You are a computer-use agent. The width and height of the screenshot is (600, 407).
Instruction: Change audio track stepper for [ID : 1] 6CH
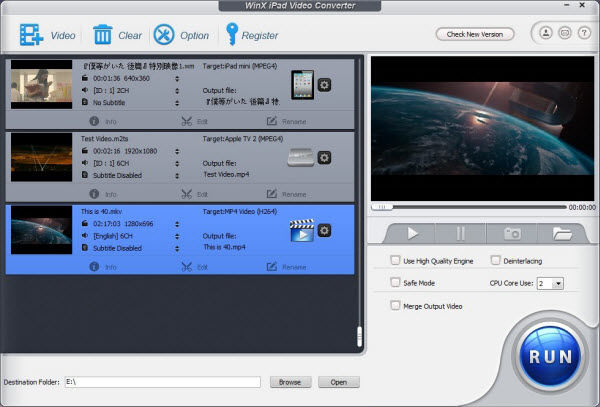(177, 163)
